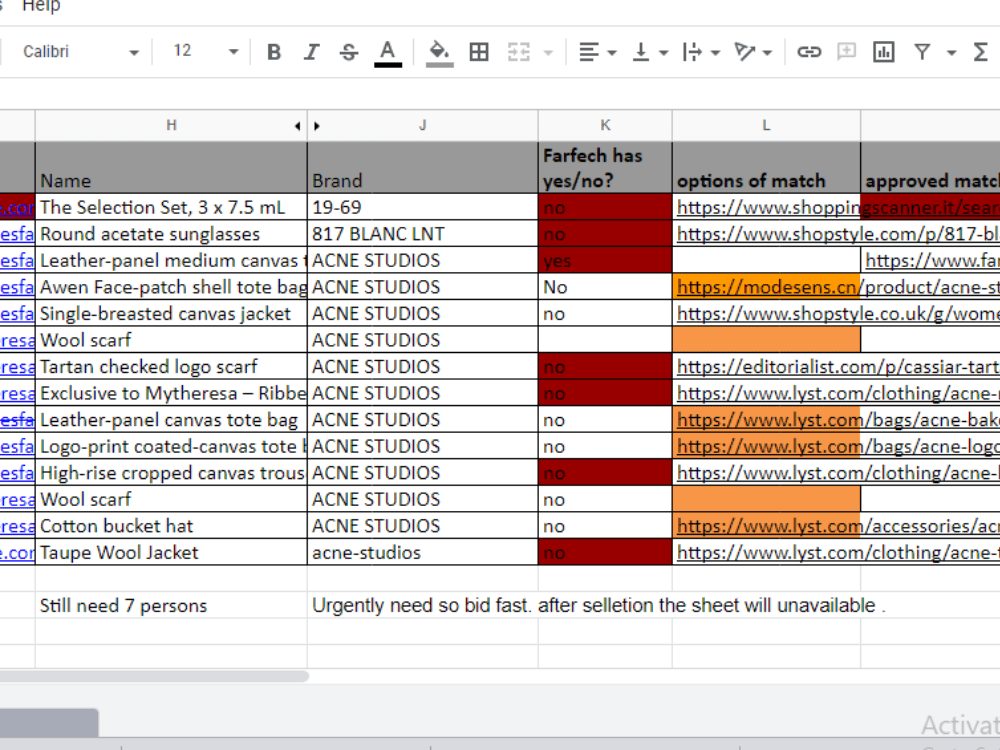This screenshot has width=1000, height=750.
Task: Select 'Cotton bucket hat' cell
Action: (x=171, y=526)
